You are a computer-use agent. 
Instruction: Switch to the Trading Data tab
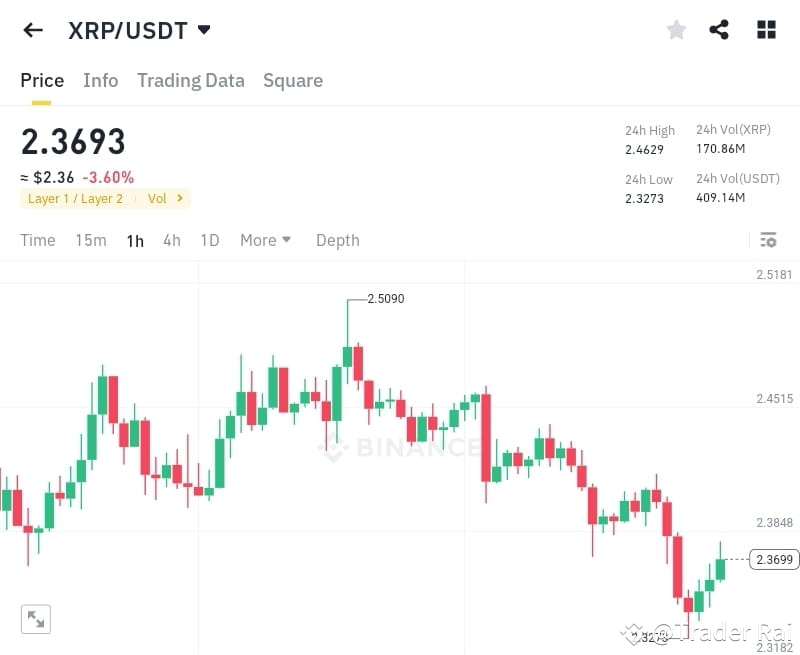191,80
